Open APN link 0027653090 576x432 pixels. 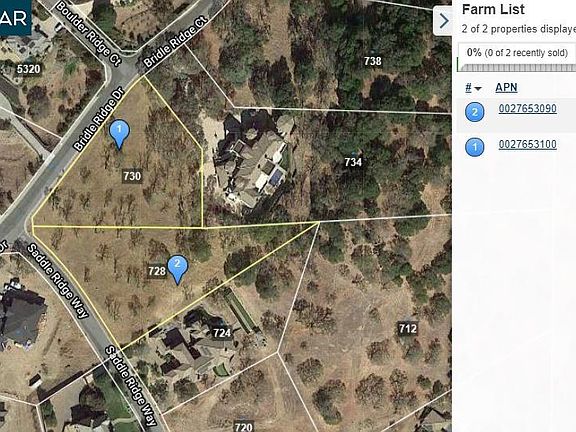pos(528,109)
